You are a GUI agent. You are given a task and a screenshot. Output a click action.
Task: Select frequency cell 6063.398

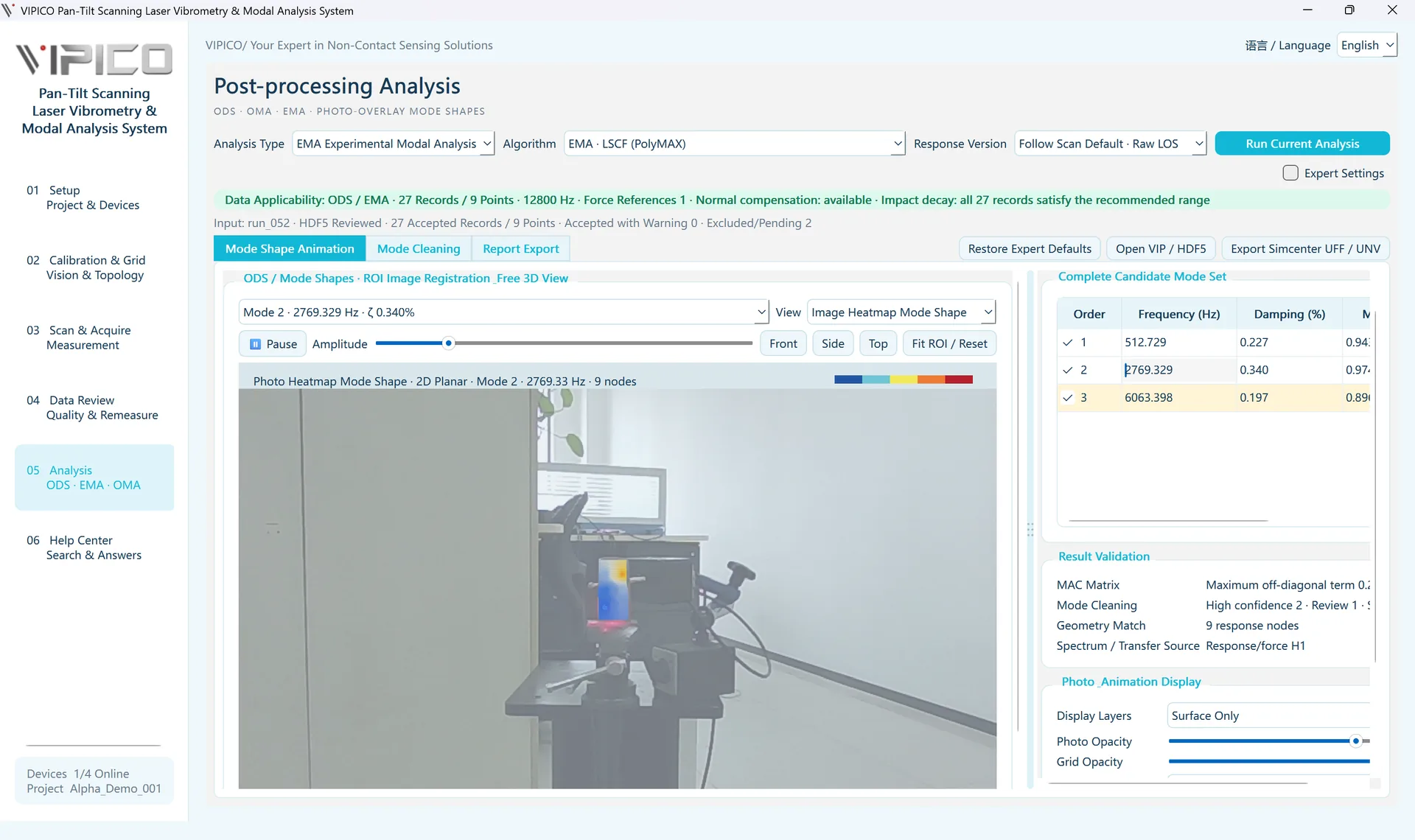point(1178,398)
